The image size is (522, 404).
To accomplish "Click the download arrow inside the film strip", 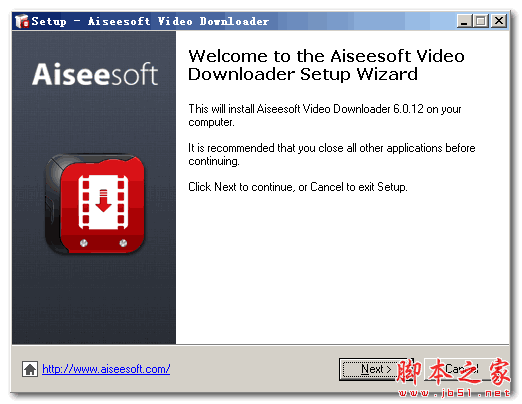I will 103,200.
